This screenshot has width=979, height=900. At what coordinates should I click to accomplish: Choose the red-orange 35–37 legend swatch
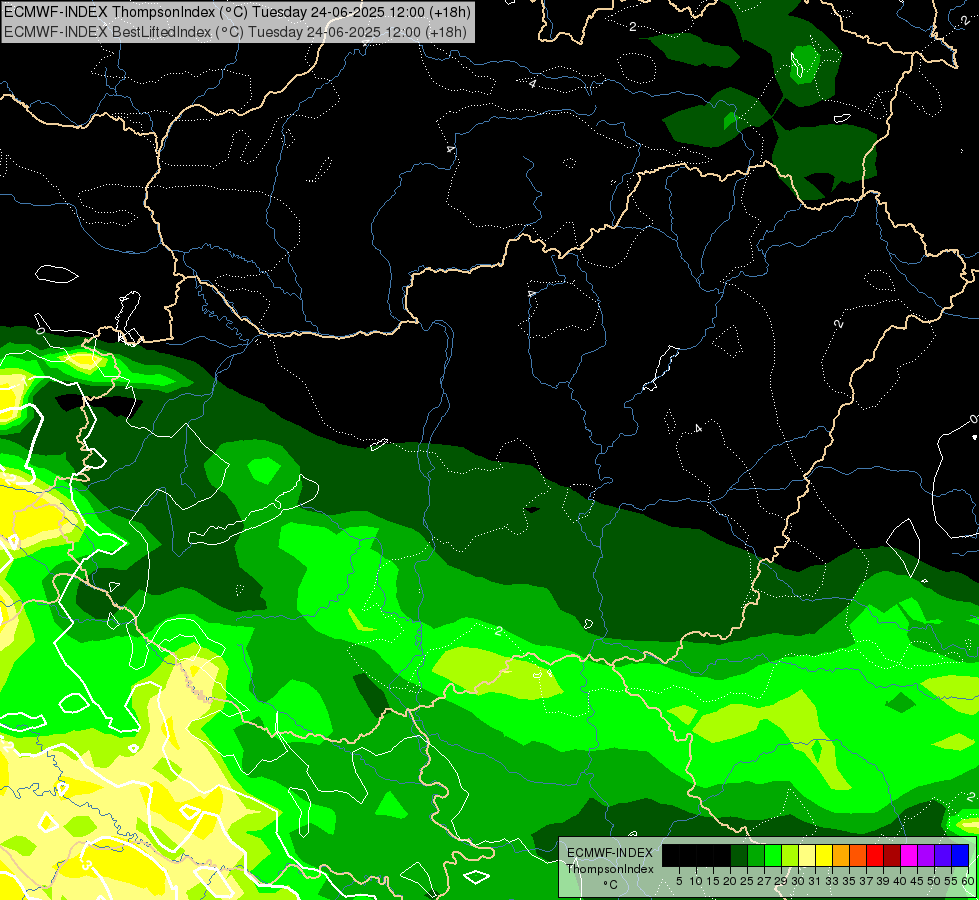[858, 855]
